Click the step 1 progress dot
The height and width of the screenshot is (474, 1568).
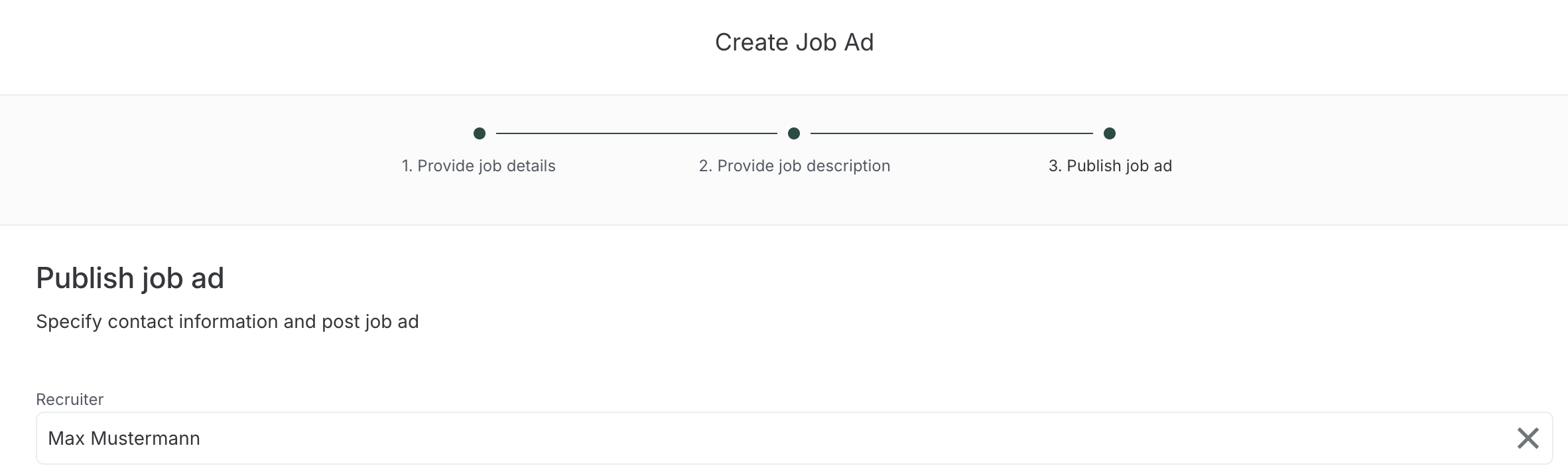pos(480,133)
